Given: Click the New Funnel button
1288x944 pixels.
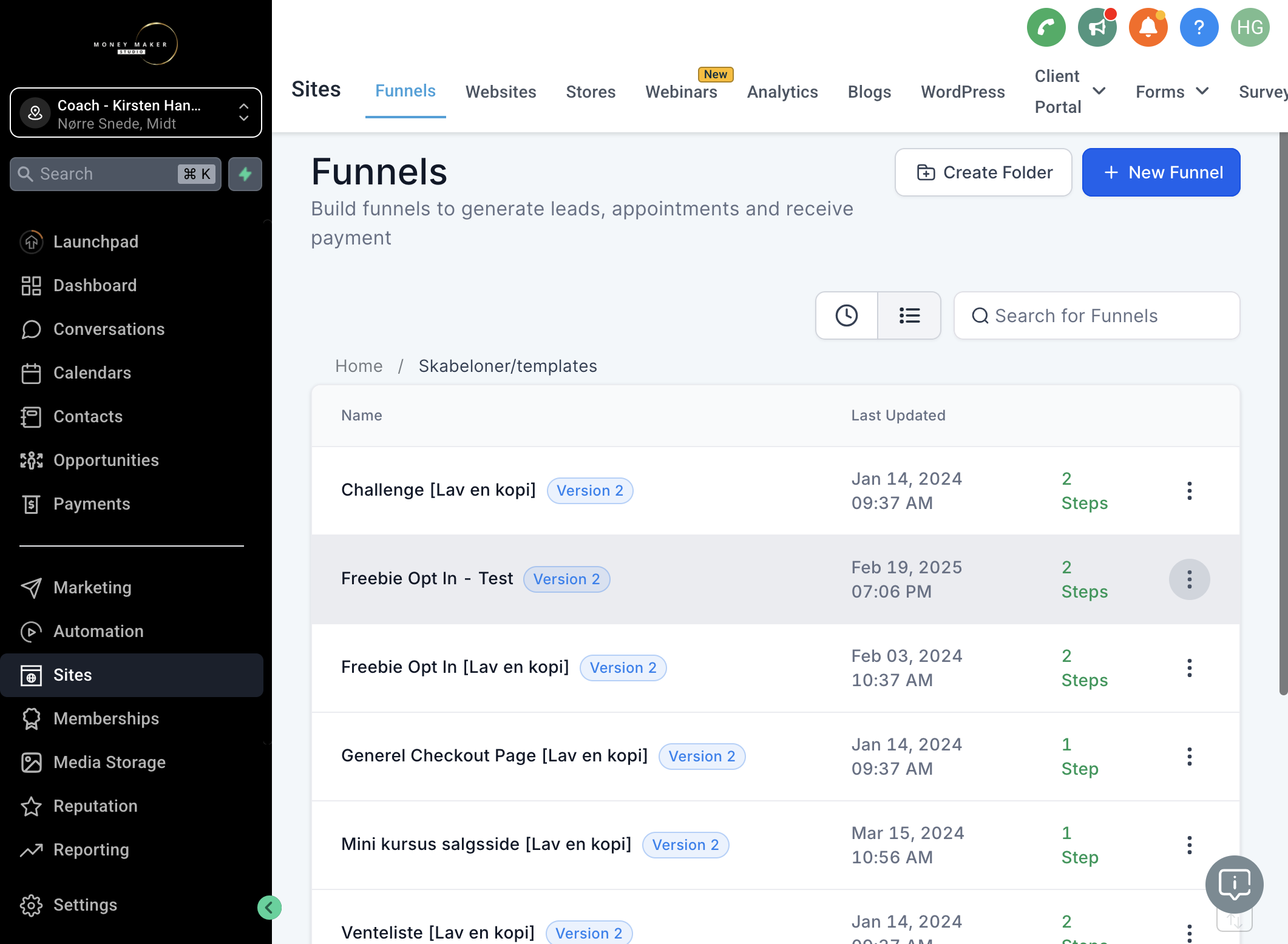Looking at the screenshot, I should (x=1161, y=172).
